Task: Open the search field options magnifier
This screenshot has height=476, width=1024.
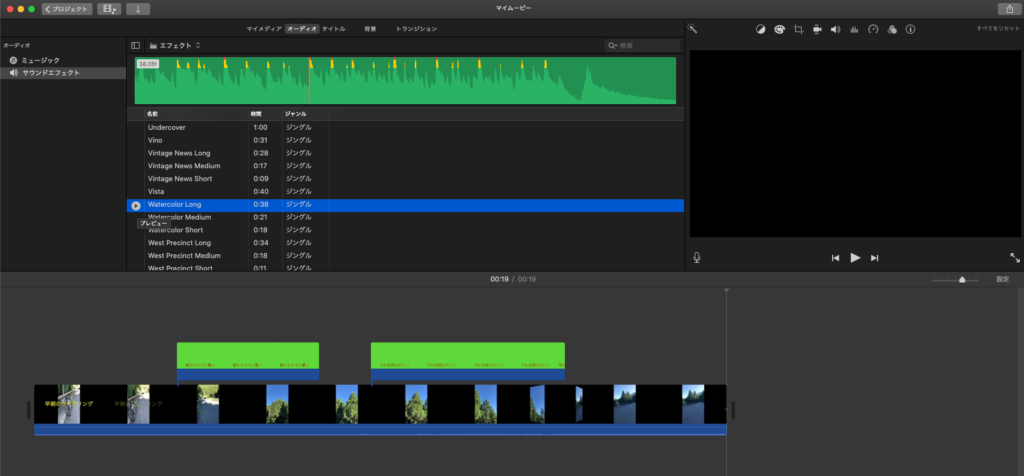Action: [612, 46]
